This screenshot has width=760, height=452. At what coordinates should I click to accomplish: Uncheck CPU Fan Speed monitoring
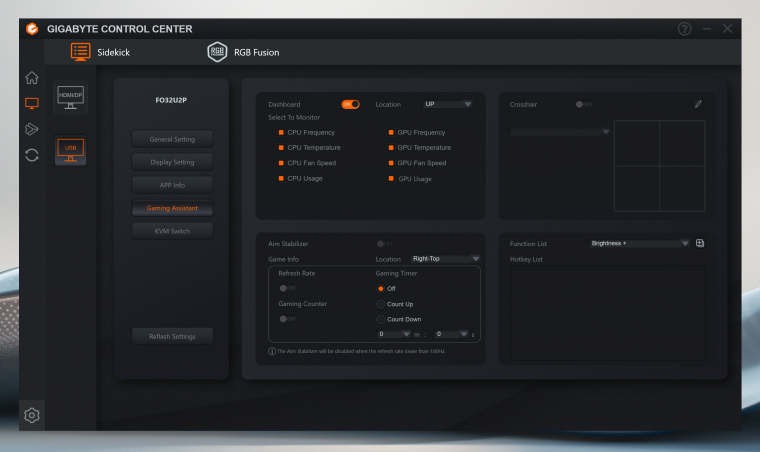click(281, 163)
